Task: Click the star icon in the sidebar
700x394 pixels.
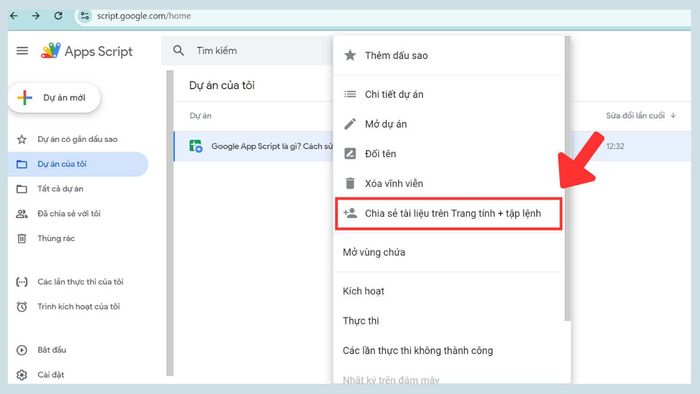Action: point(21,139)
